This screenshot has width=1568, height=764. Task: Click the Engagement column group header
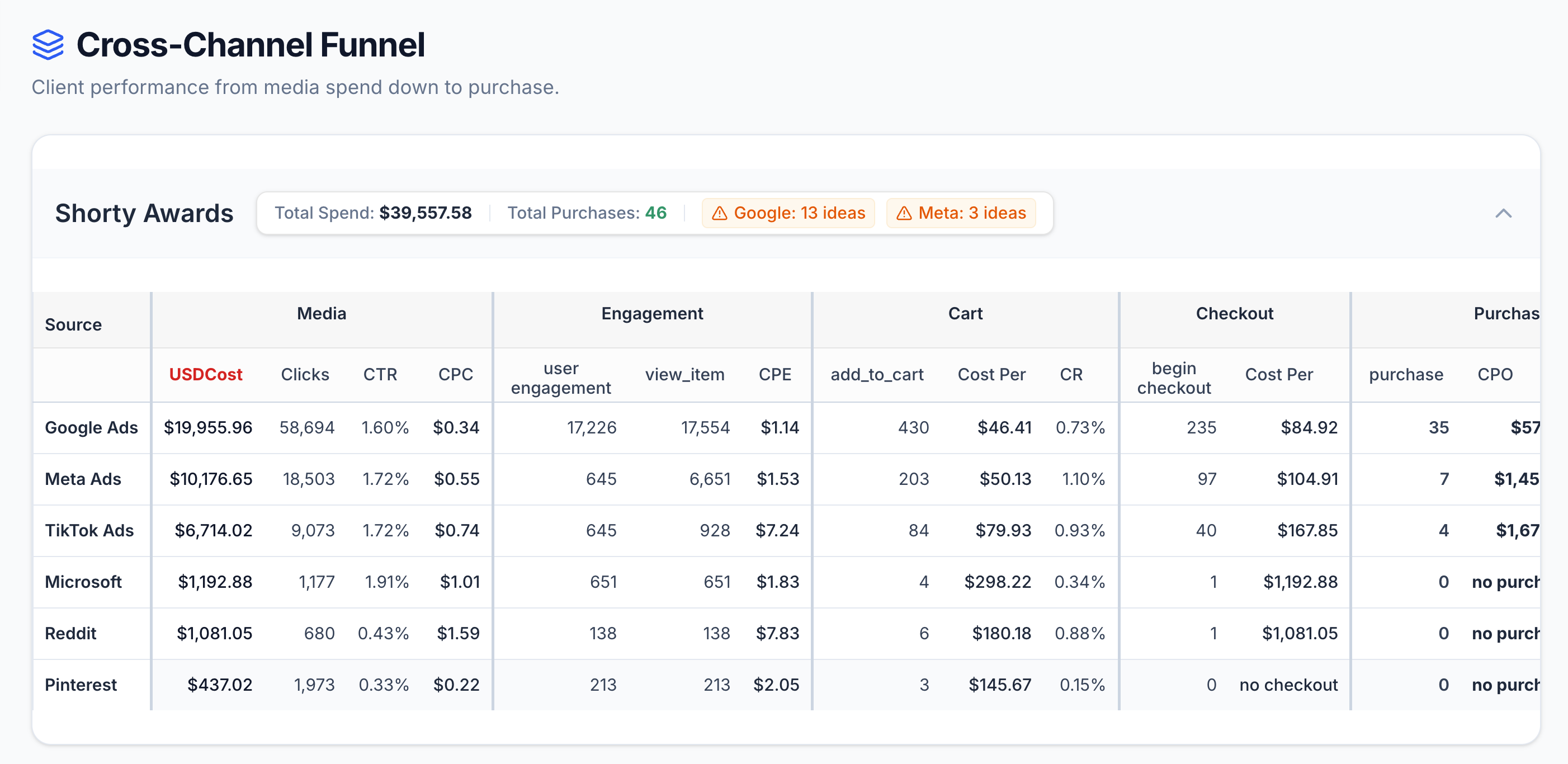(x=651, y=314)
